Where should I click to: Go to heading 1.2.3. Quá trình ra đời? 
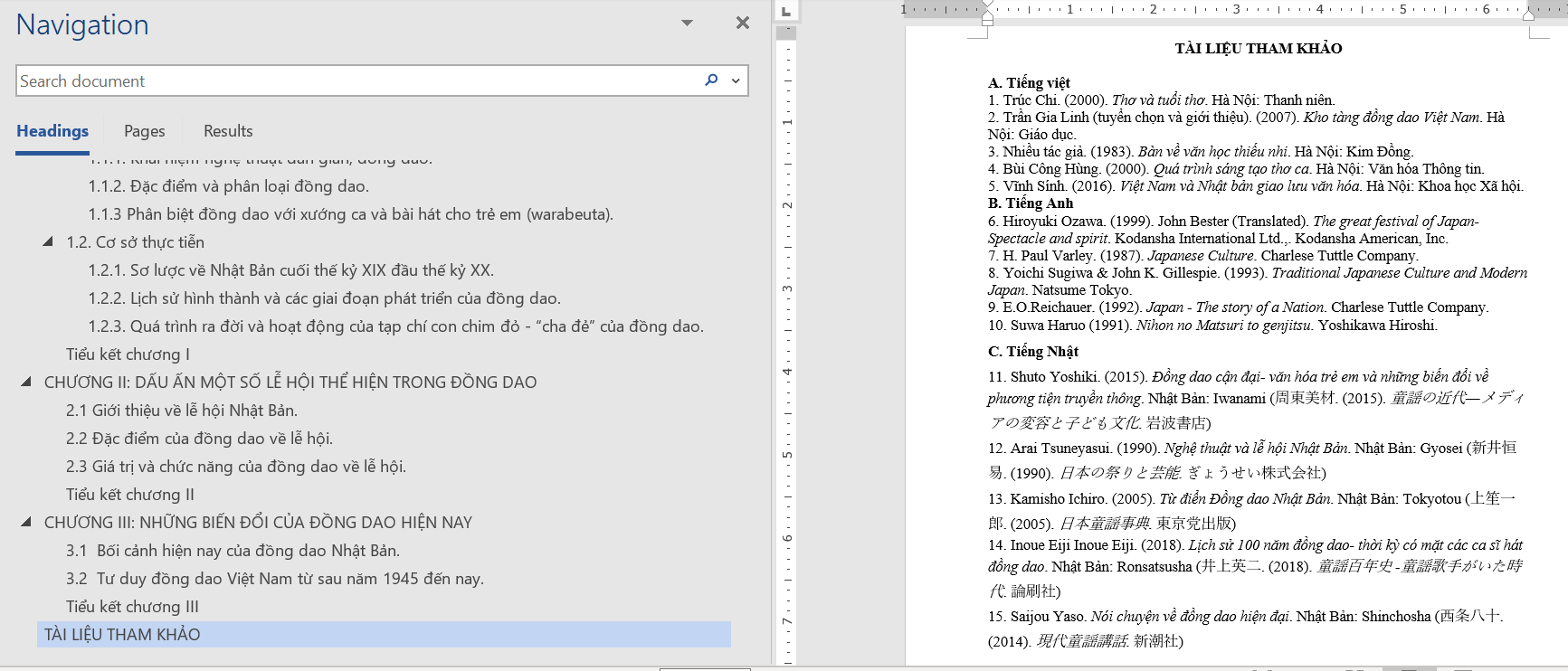(x=396, y=326)
